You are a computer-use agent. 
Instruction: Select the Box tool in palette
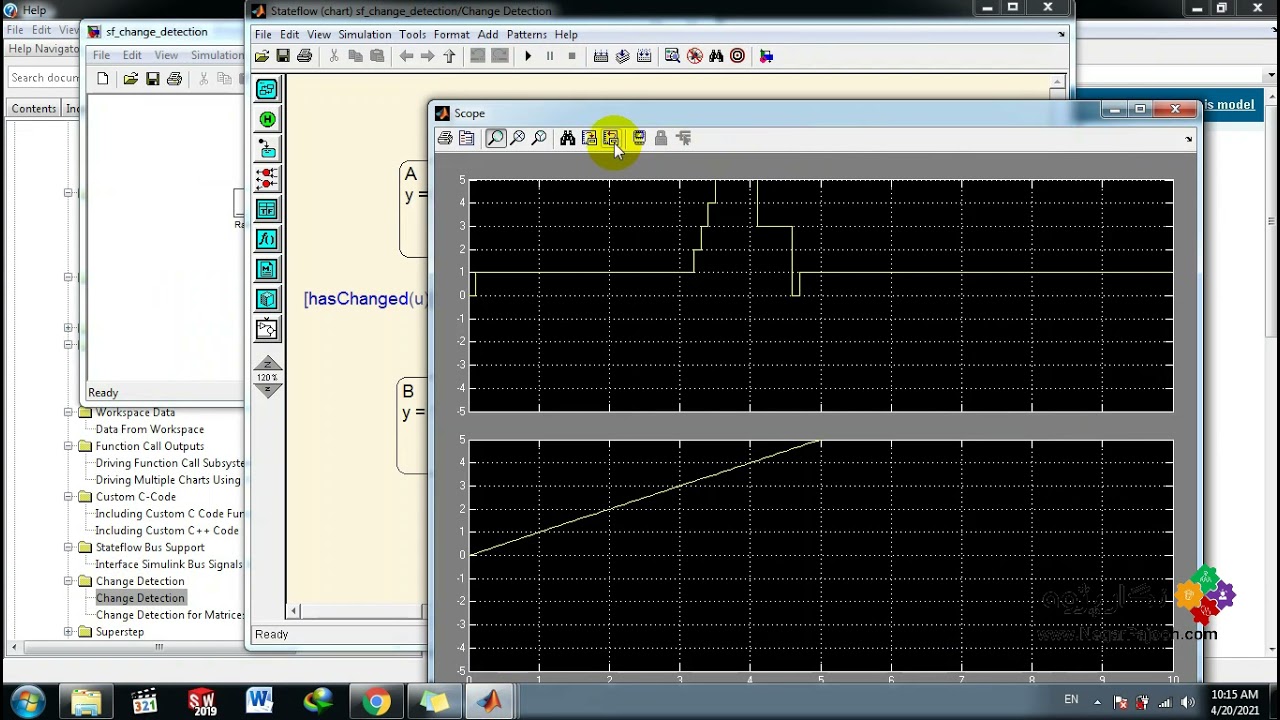point(267,299)
